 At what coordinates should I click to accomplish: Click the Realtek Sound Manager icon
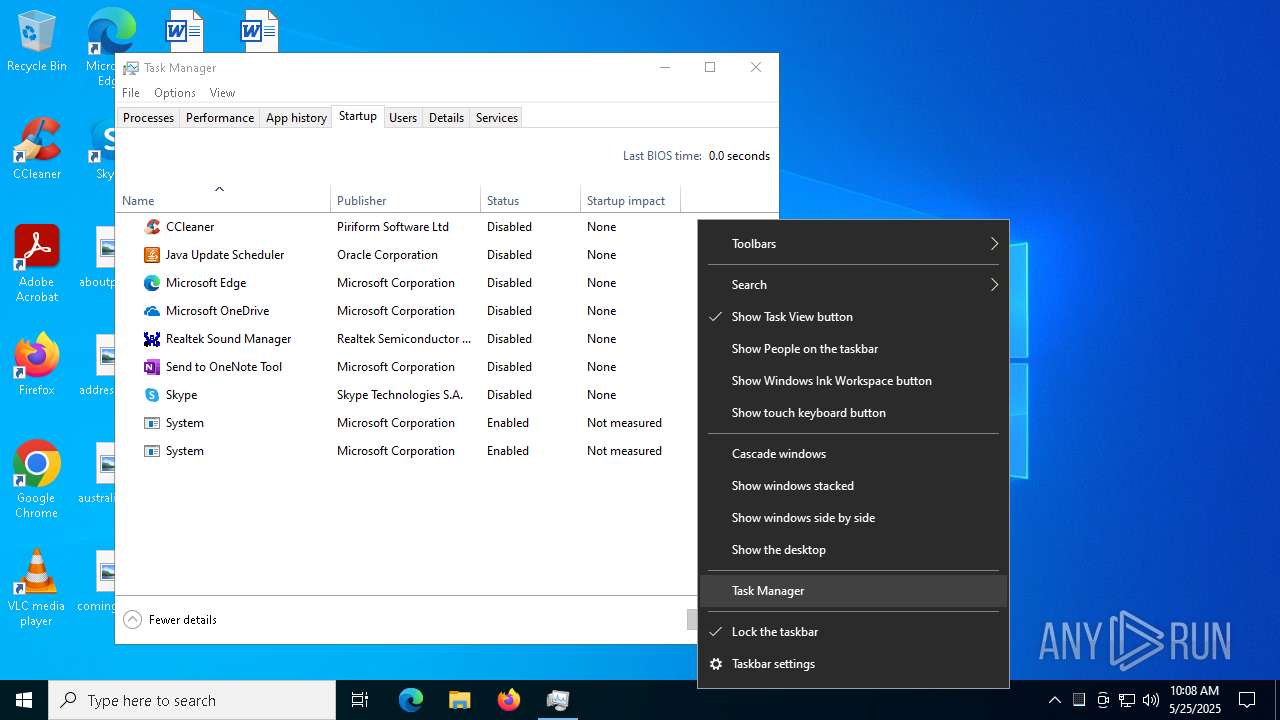[x=152, y=339]
